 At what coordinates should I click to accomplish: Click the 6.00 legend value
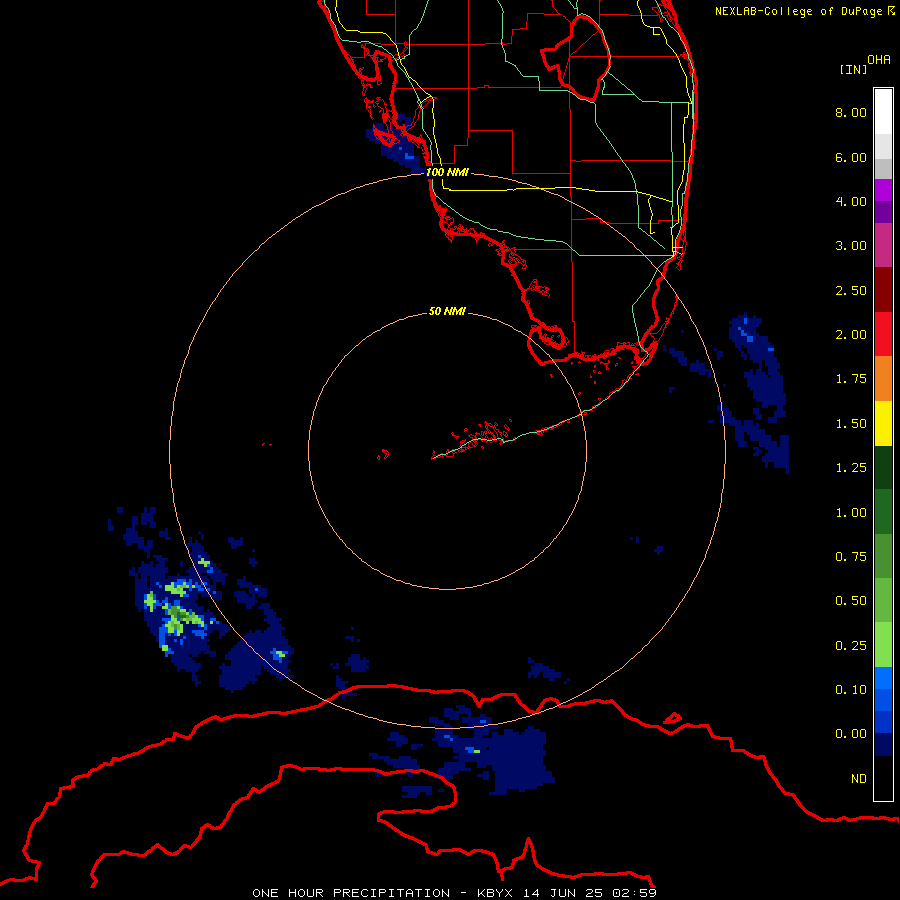(x=851, y=157)
